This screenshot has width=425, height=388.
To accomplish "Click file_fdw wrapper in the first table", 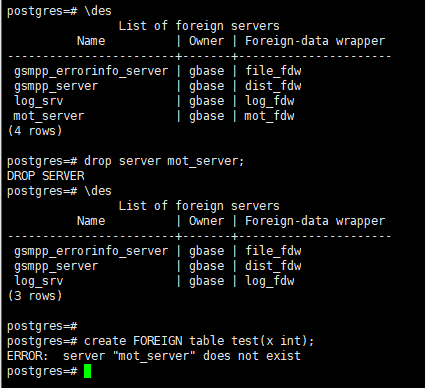I will click(273, 71).
